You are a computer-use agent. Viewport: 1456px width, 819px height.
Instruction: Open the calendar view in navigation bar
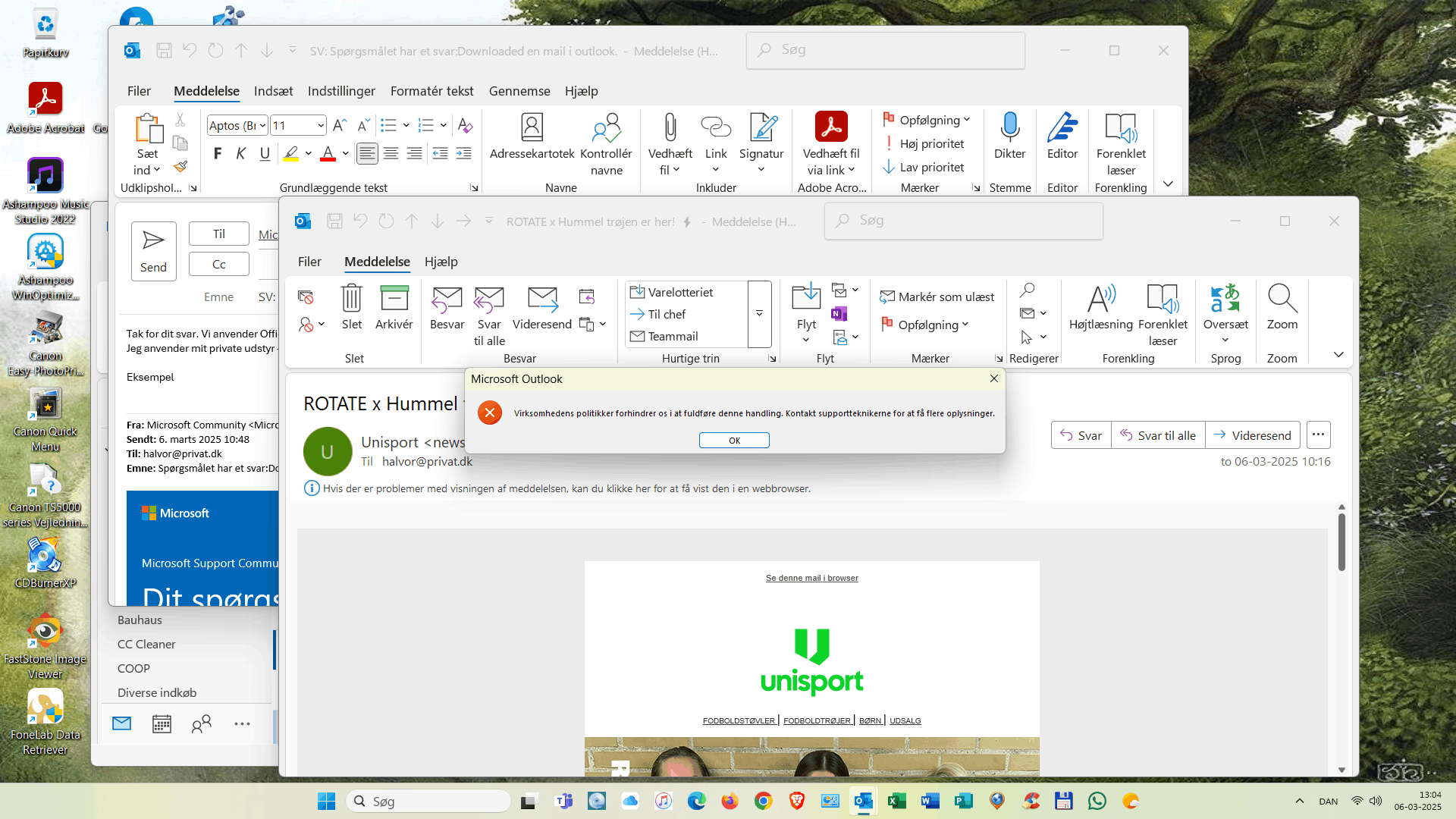click(x=162, y=724)
